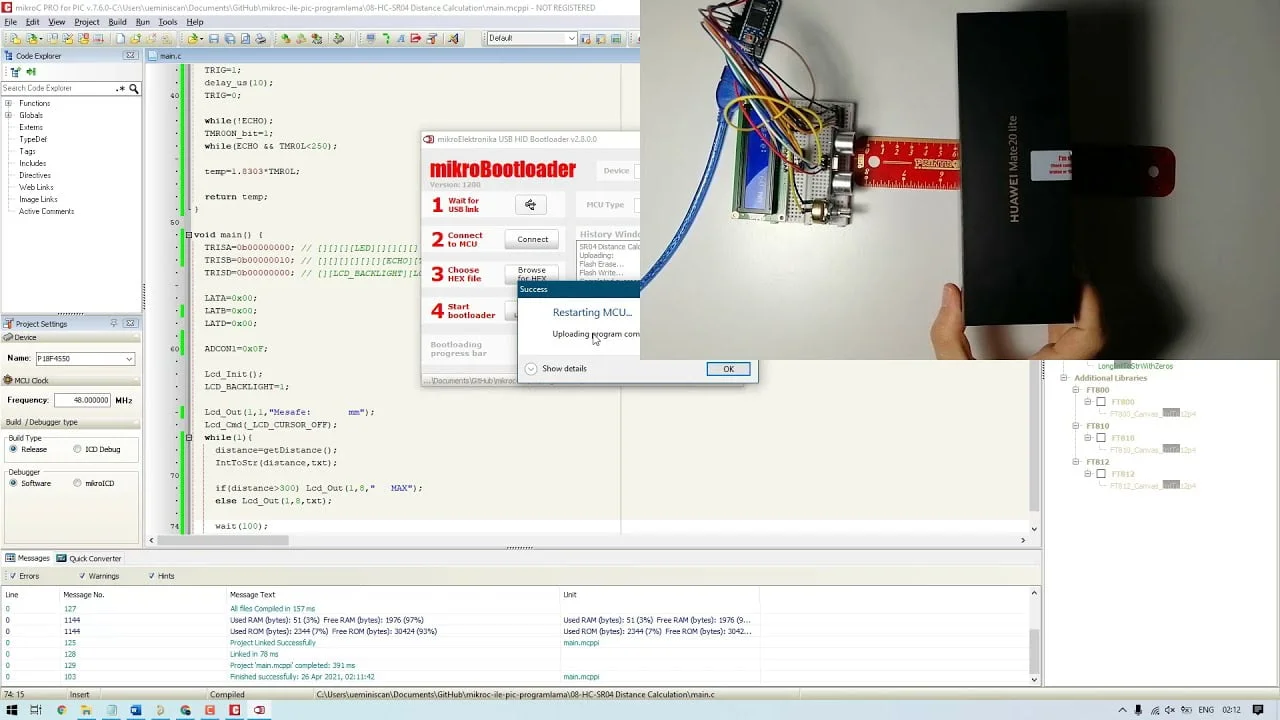Check the FT810 library checkbox
The image size is (1280, 720).
pos(1101,438)
